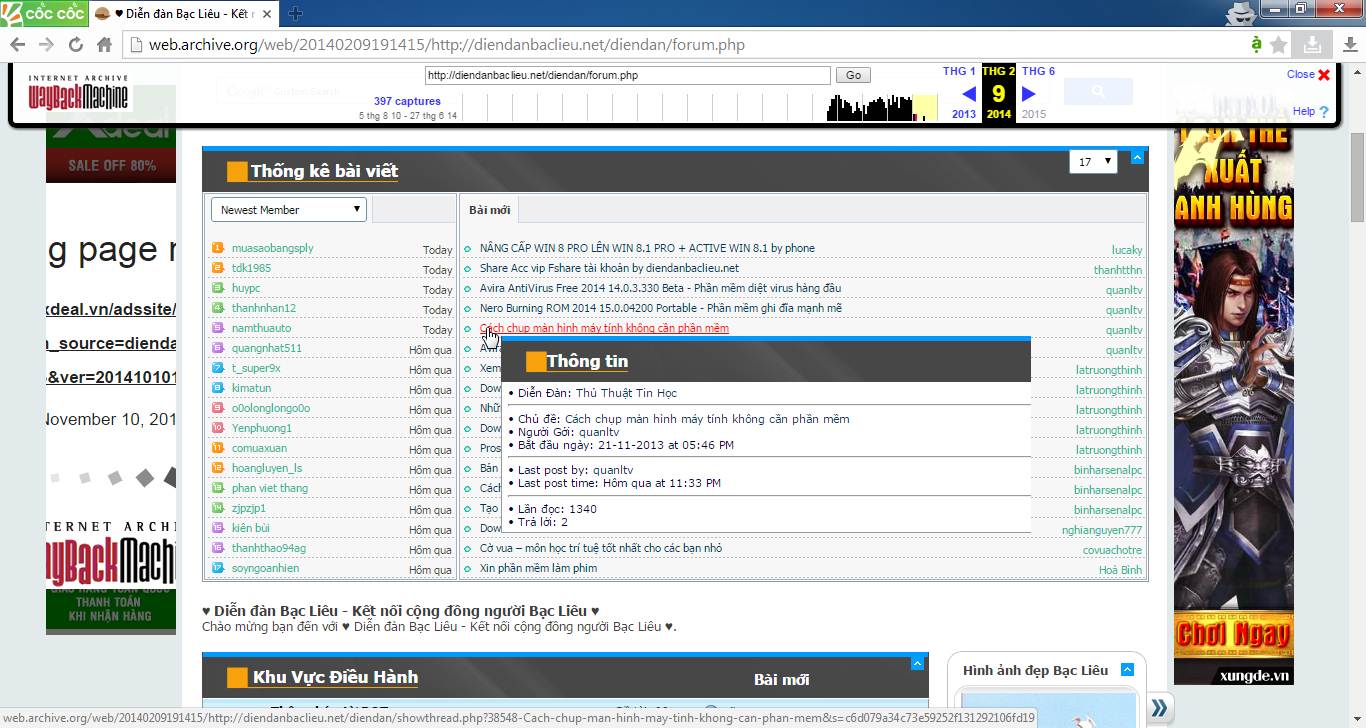
Task: Click the Wayback URL input field
Action: (627, 75)
